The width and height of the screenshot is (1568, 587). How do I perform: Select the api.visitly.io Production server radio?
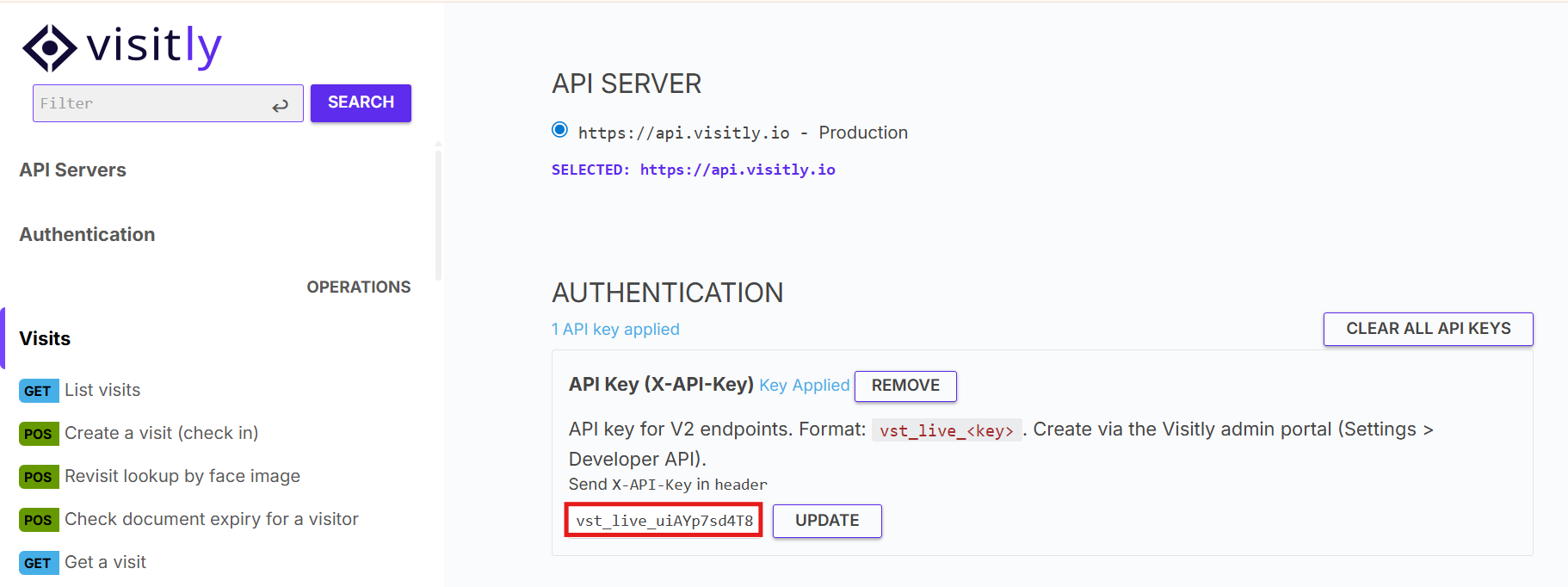[559, 130]
